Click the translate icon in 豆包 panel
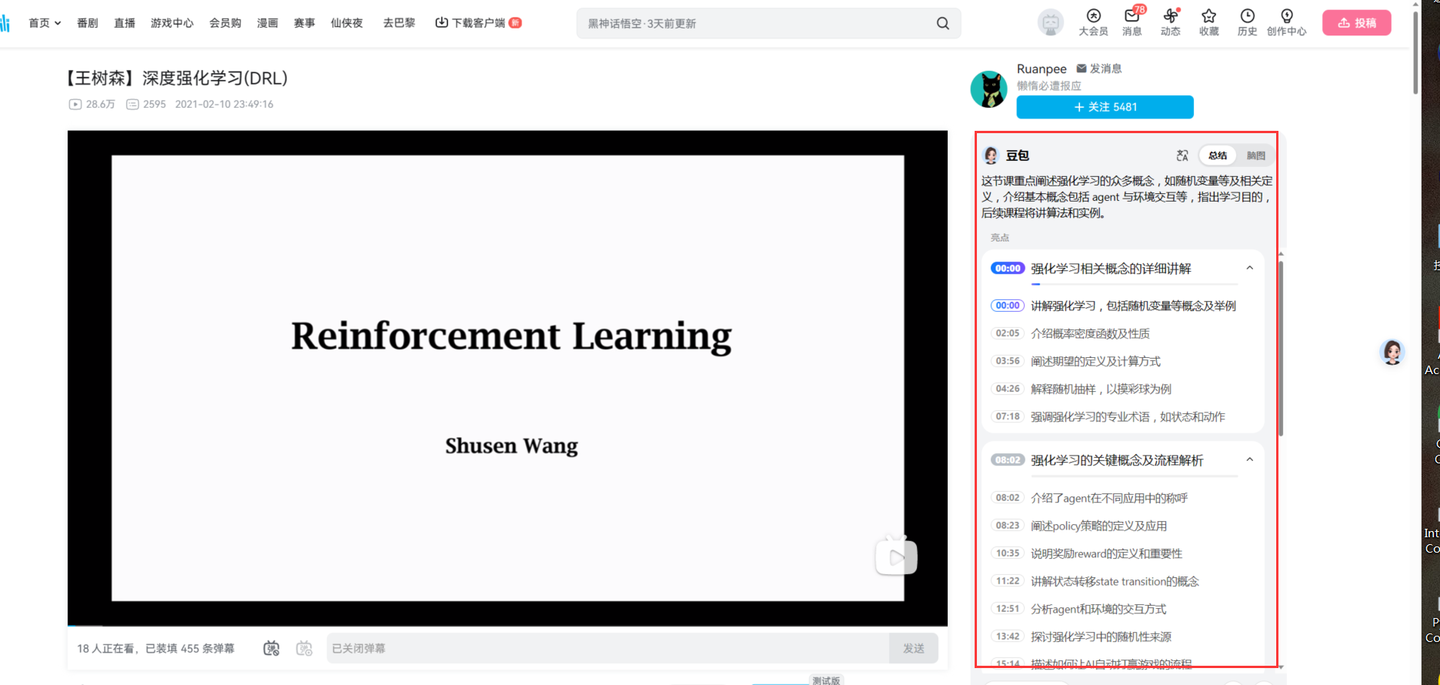 1183,155
